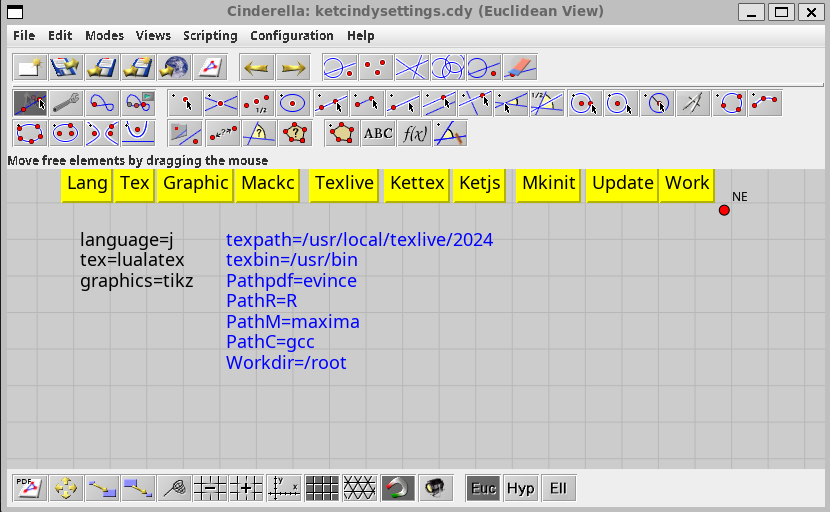The width and height of the screenshot is (830, 512).
Task: Click the four-arrow translate view icon
Action: click(x=66, y=488)
